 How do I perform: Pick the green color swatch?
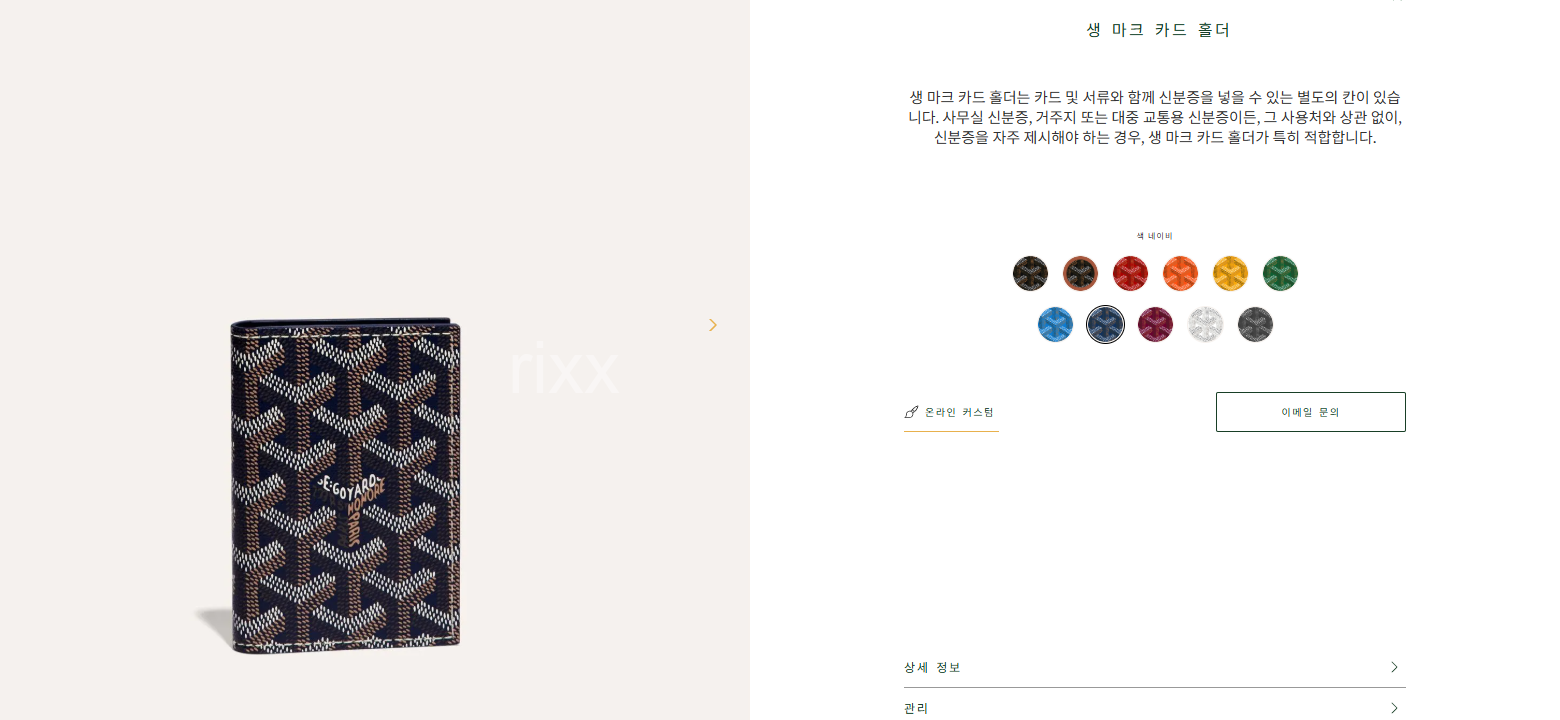click(1280, 273)
